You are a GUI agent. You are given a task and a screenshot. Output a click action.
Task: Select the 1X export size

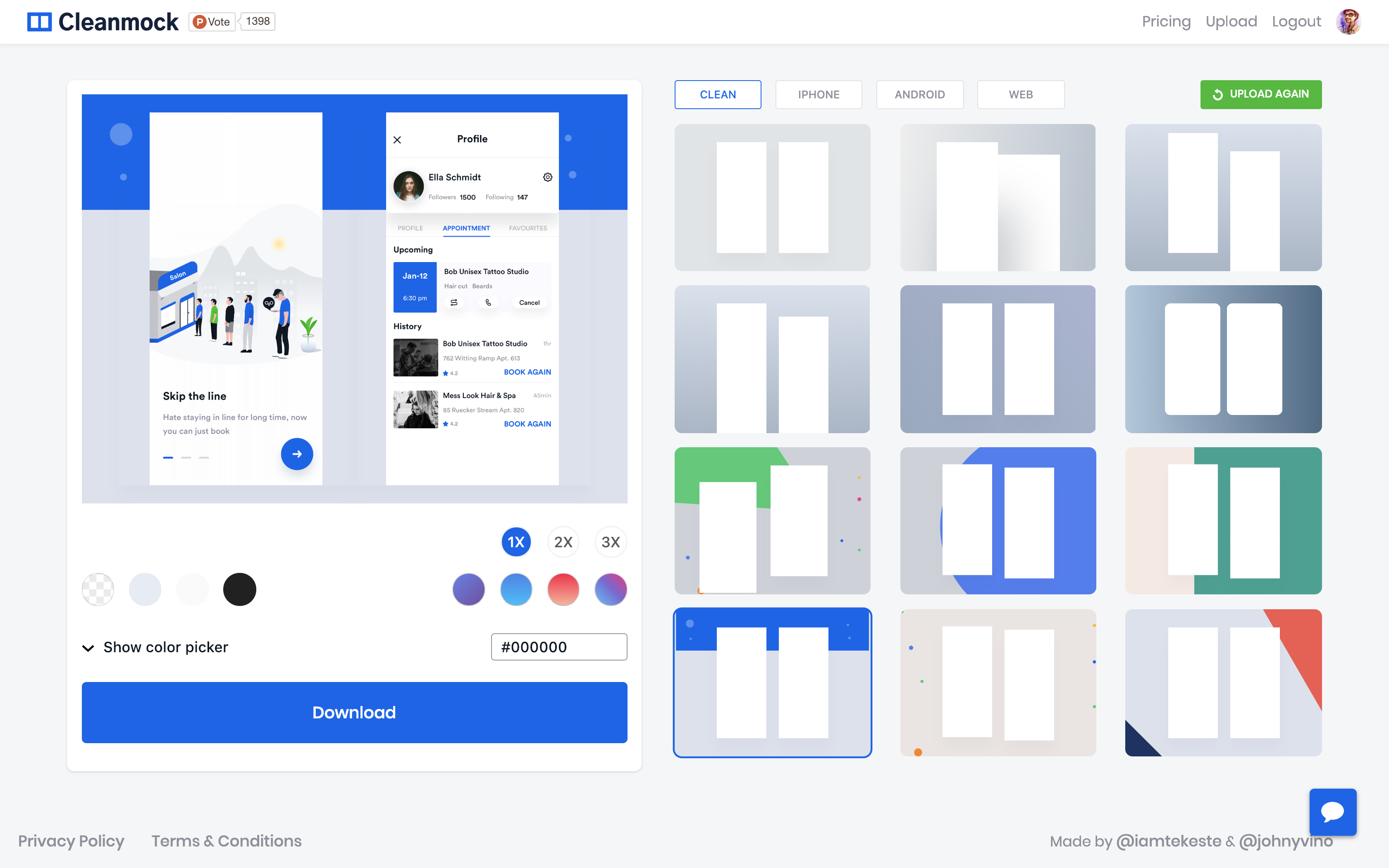point(516,541)
